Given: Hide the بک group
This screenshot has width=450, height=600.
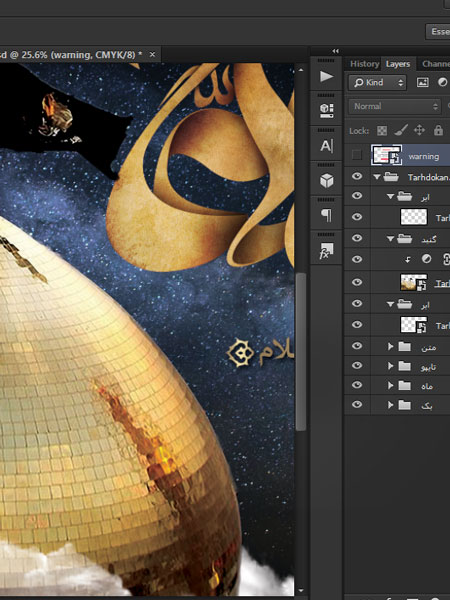Looking at the screenshot, I should 357,404.
